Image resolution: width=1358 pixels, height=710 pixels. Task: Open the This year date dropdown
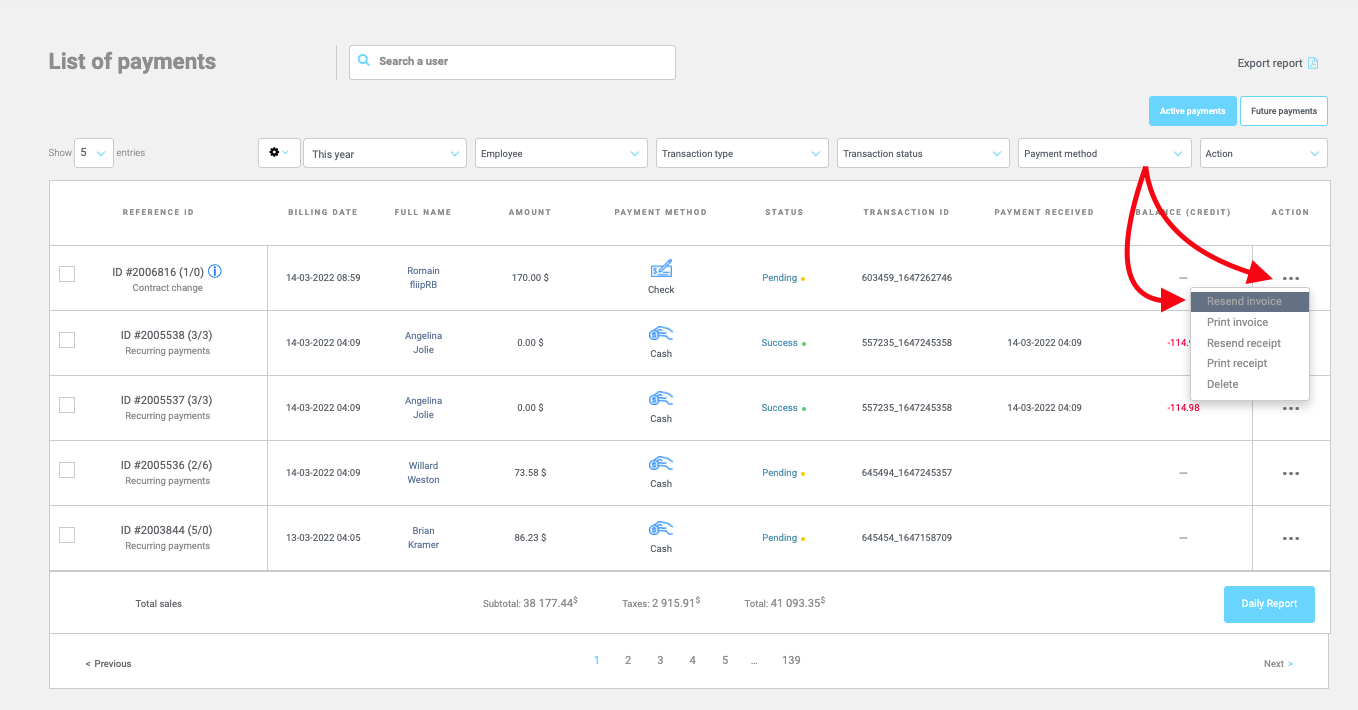coord(385,153)
